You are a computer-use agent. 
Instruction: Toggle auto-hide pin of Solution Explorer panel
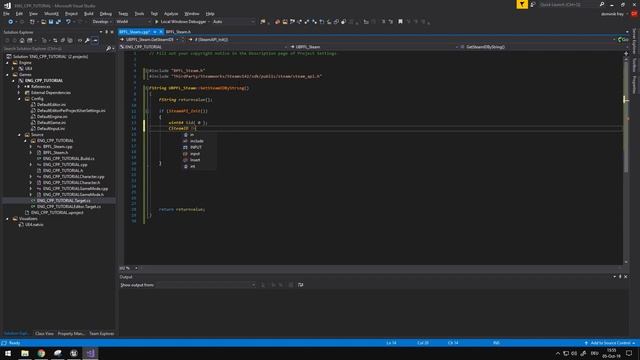(107, 32)
